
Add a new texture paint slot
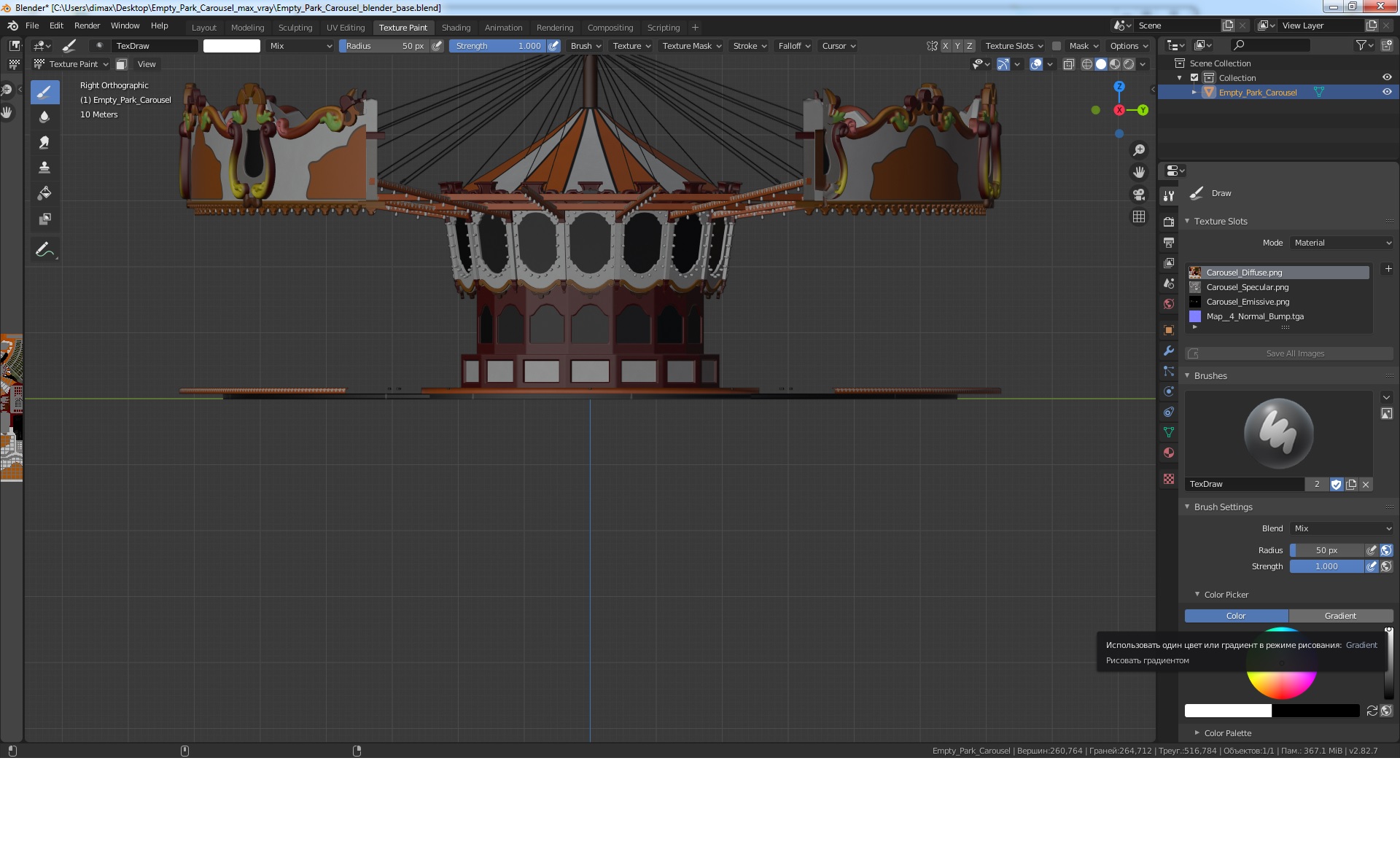pos(1388,269)
